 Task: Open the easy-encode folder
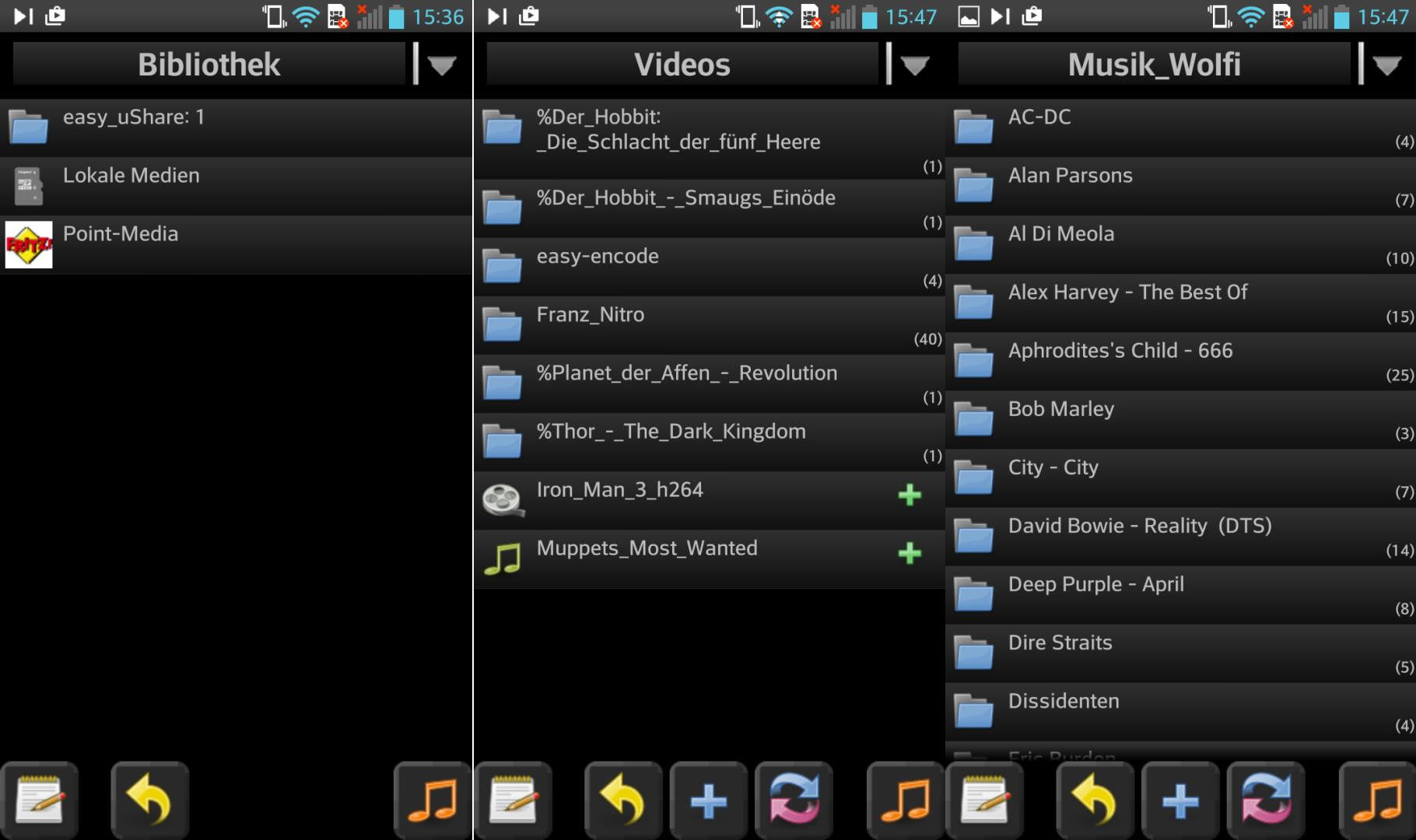(x=710, y=267)
